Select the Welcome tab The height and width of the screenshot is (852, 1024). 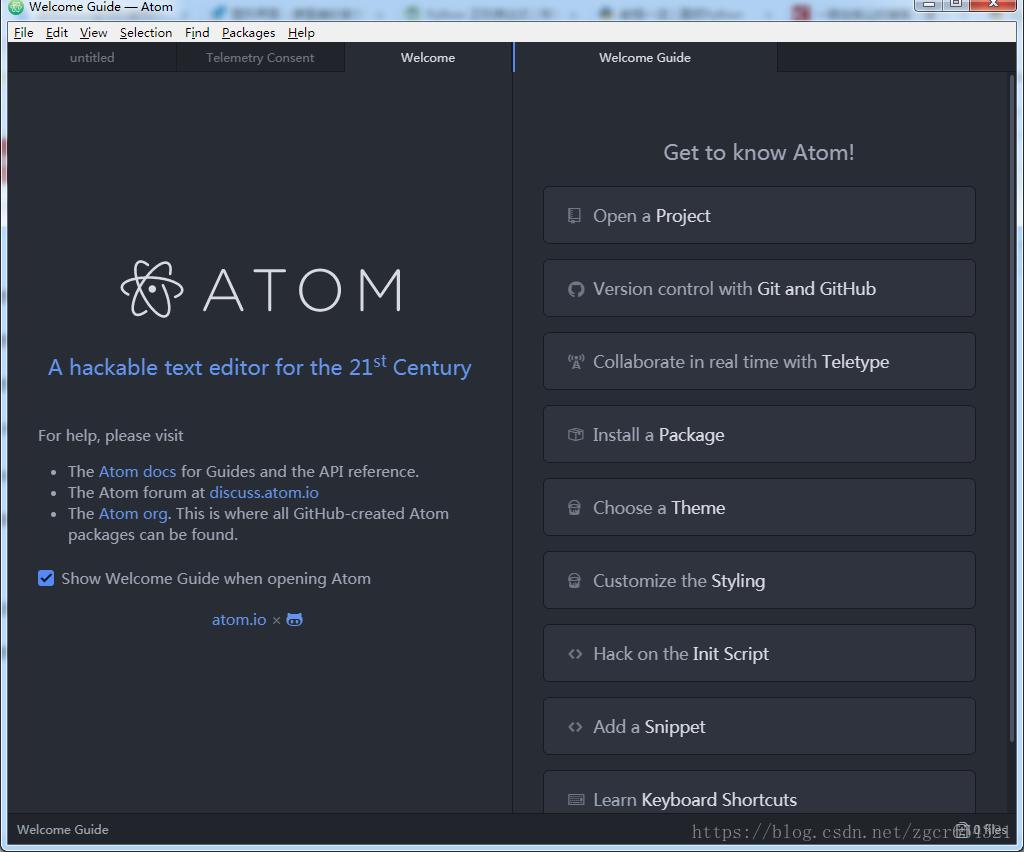tap(428, 57)
